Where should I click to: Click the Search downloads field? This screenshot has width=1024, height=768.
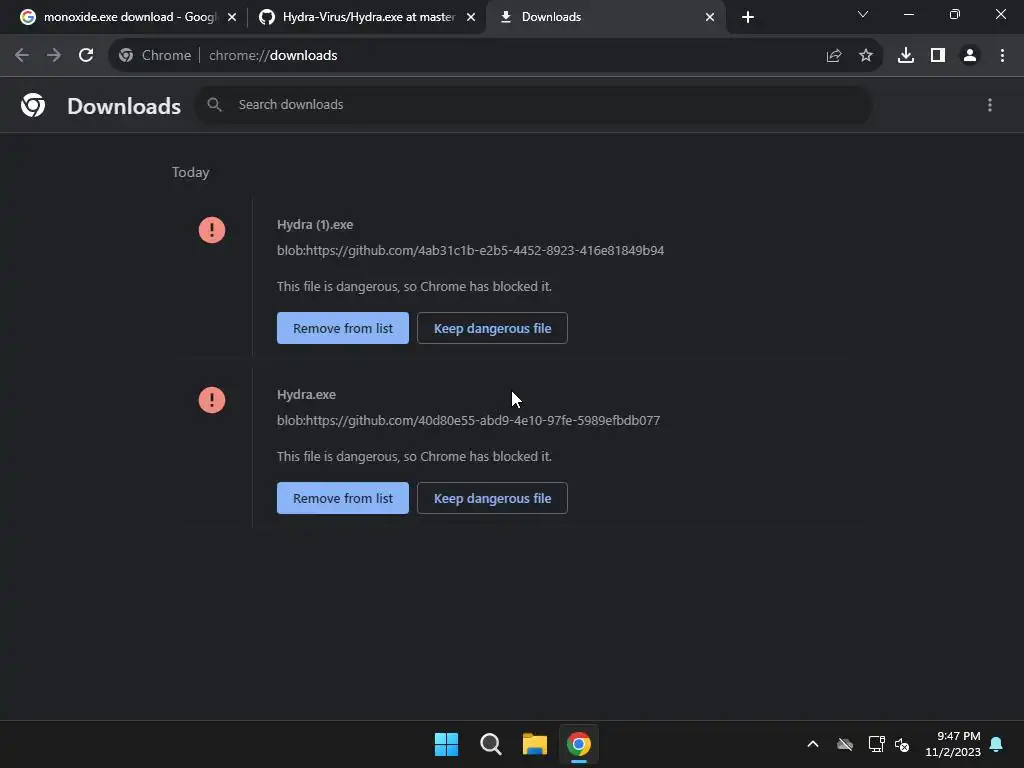click(534, 104)
